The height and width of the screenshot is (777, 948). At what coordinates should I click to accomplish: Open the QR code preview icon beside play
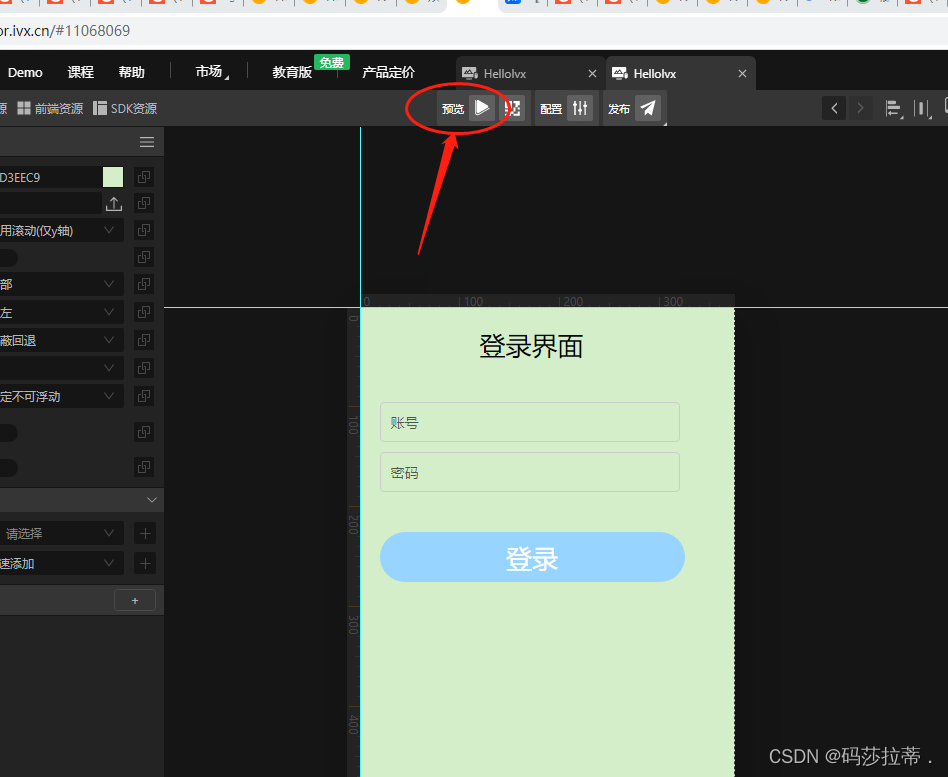pyautogui.click(x=513, y=108)
